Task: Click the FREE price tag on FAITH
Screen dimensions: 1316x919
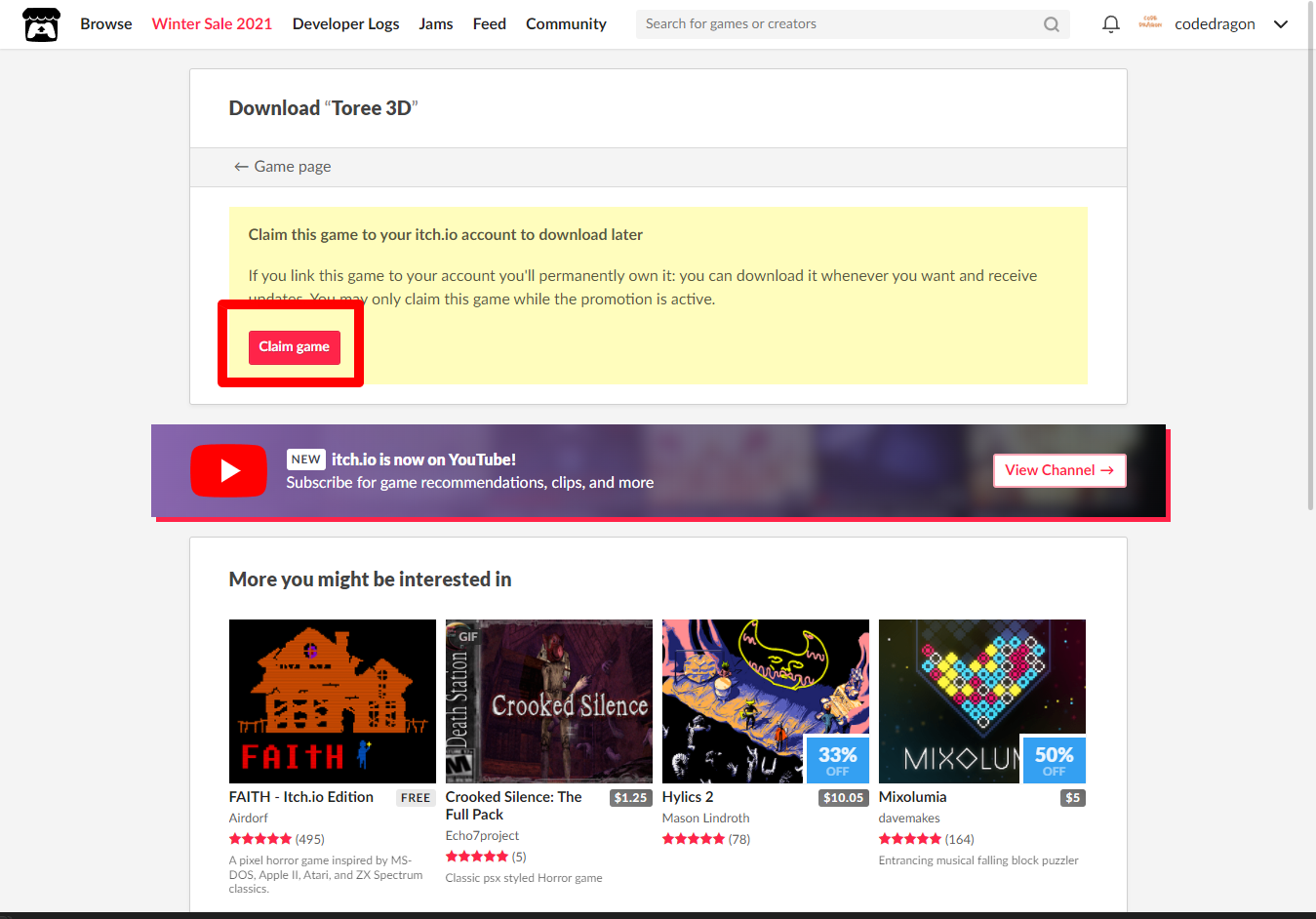Action: tap(416, 798)
